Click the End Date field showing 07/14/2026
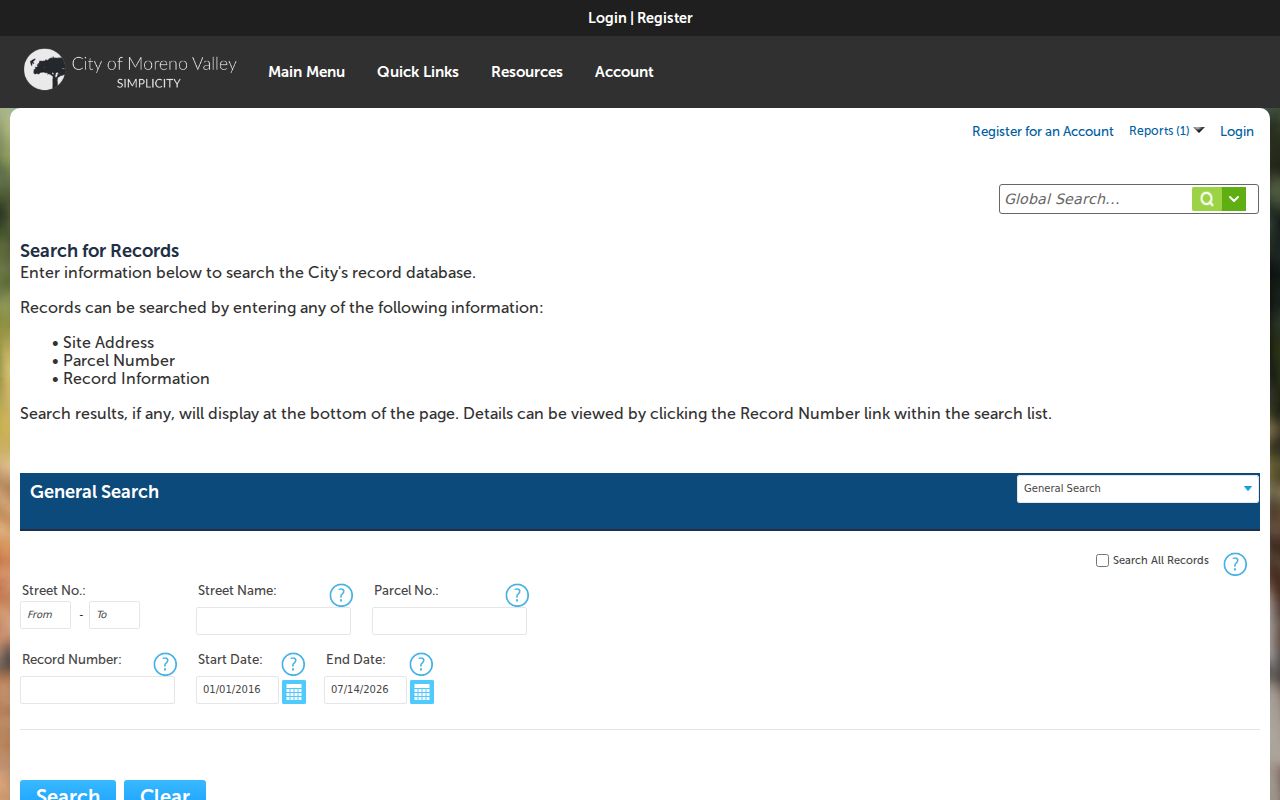Image resolution: width=1280 pixels, height=800 pixels. pyautogui.click(x=365, y=690)
